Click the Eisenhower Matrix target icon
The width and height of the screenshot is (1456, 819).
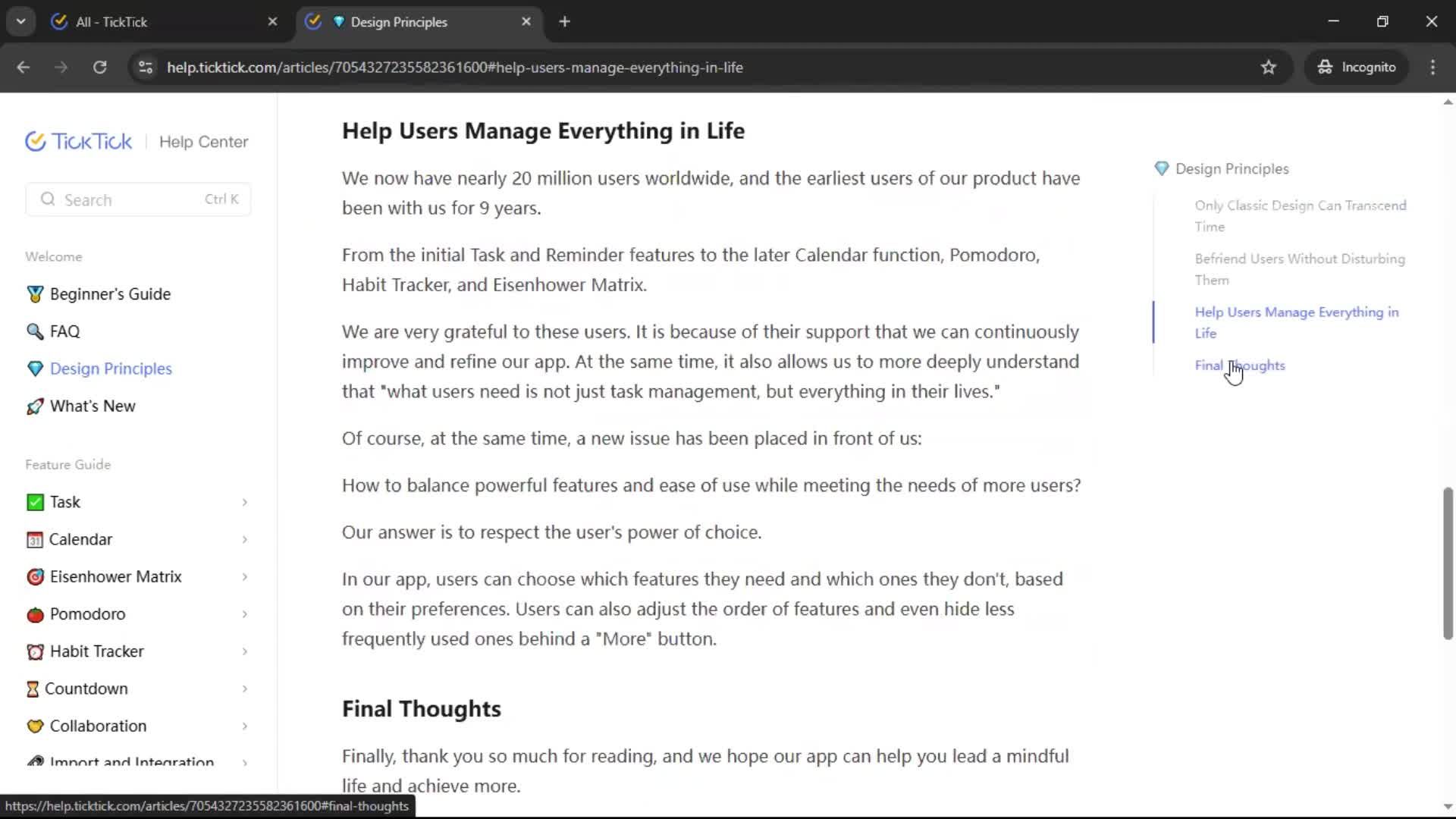(x=35, y=577)
